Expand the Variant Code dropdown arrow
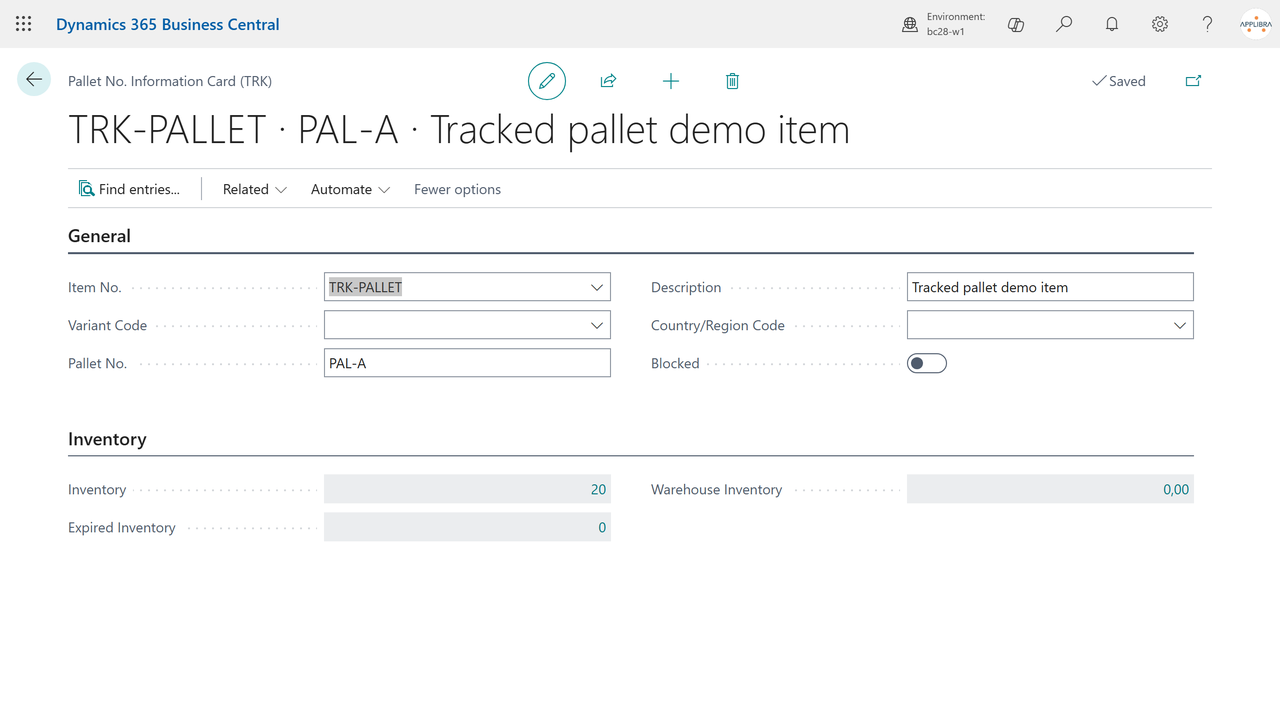The image size is (1280, 720). click(x=597, y=325)
